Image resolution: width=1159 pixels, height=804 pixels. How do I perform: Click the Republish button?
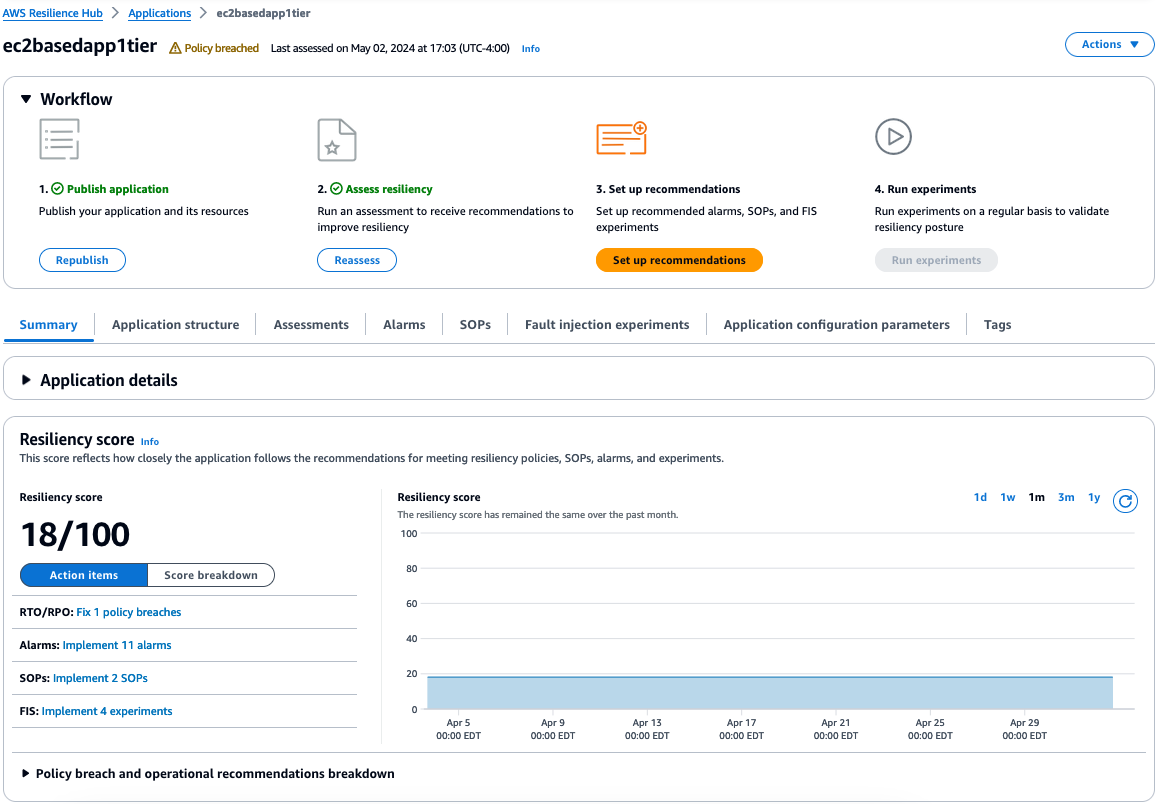(x=82, y=260)
